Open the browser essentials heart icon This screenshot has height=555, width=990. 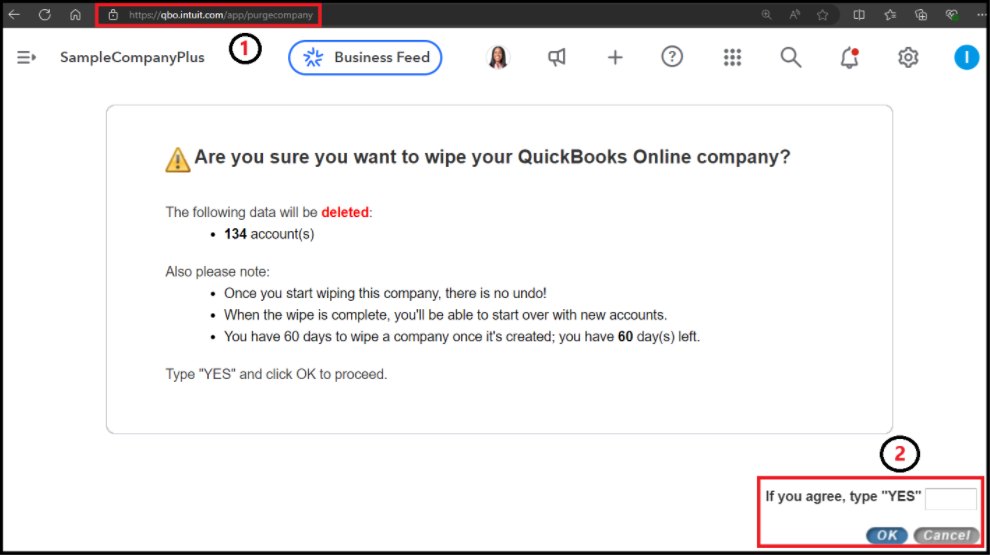[x=951, y=15]
